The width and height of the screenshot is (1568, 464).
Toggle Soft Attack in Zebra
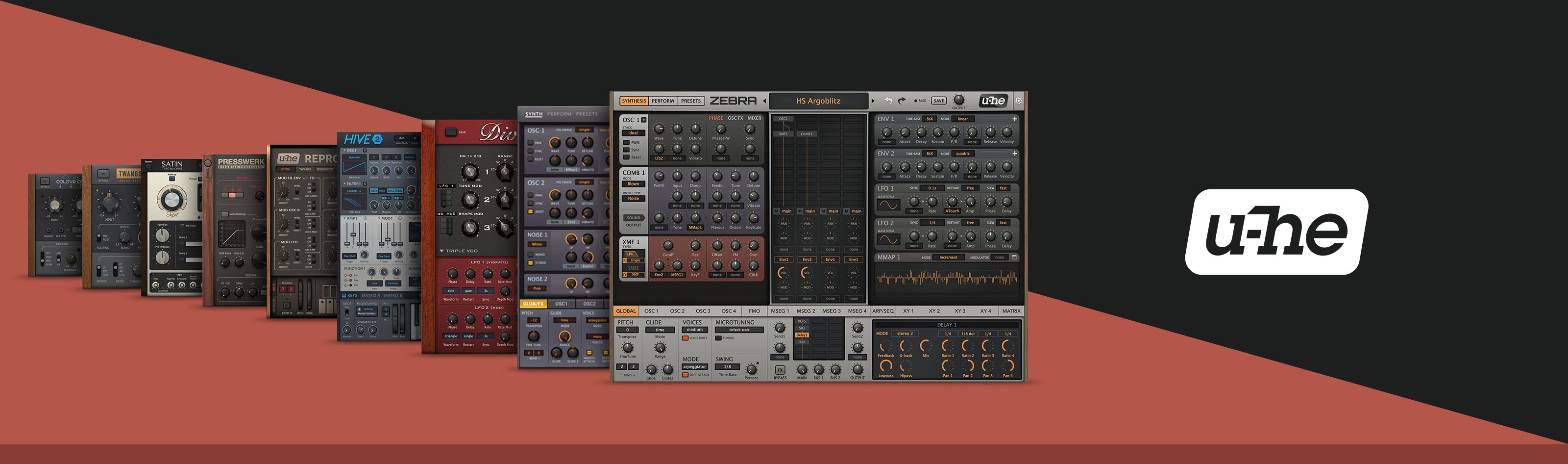[685, 375]
